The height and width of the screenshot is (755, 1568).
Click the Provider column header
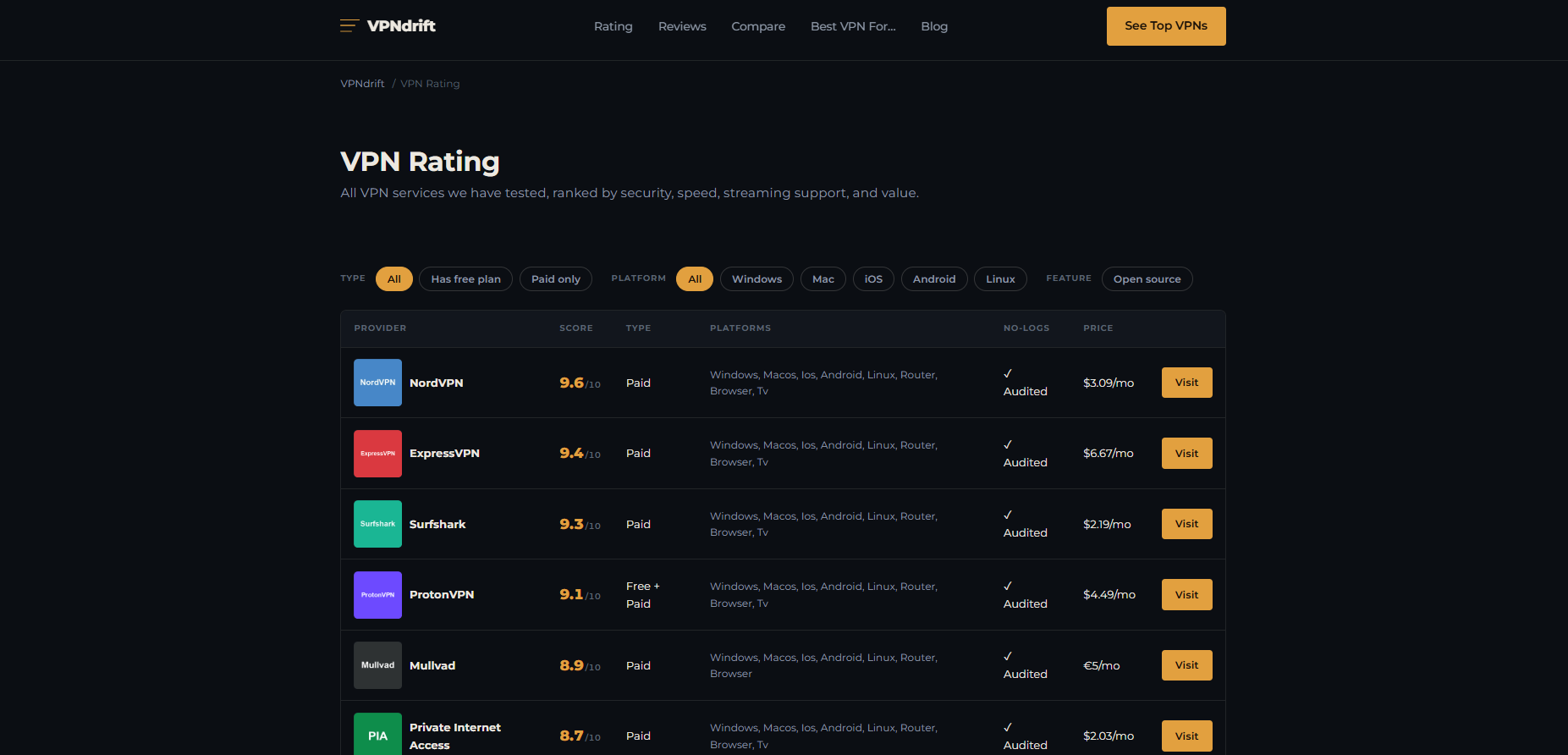click(380, 328)
